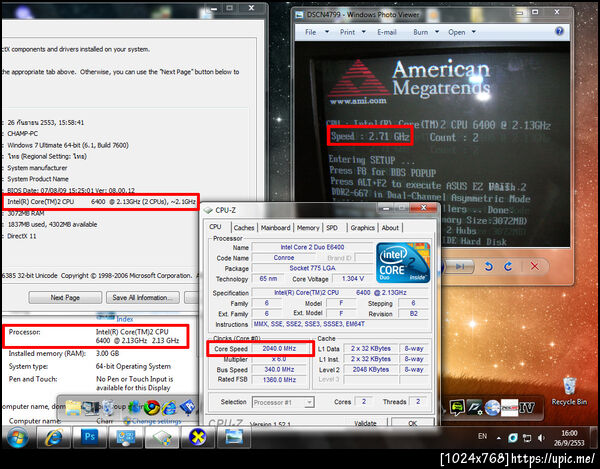The image size is (600, 469).
Task: Go to the next photo in Photo Viewer
Action: click(x=460, y=266)
